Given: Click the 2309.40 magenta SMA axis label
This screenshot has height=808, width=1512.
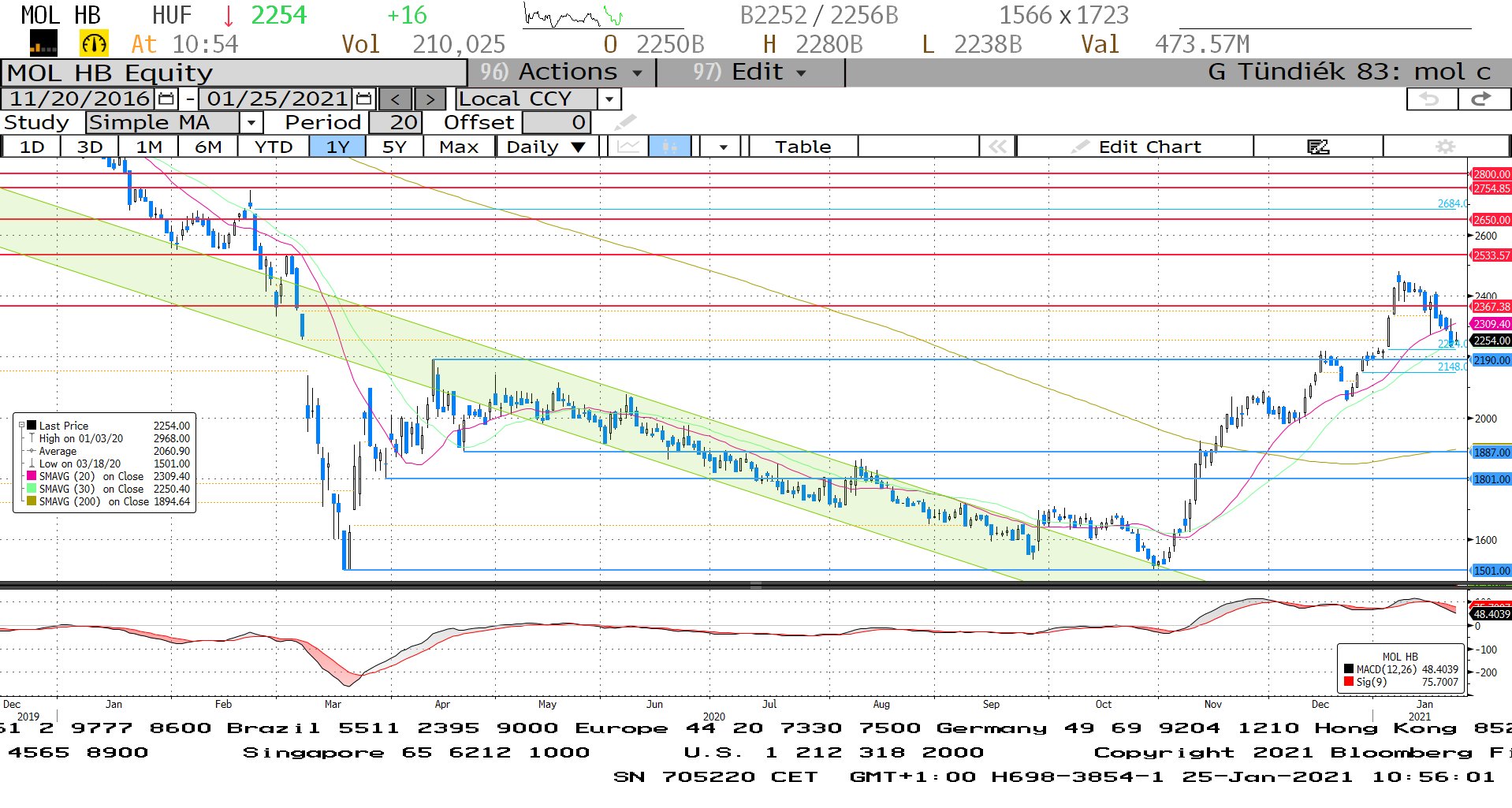Looking at the screenshot, I should pos(1492,324).
